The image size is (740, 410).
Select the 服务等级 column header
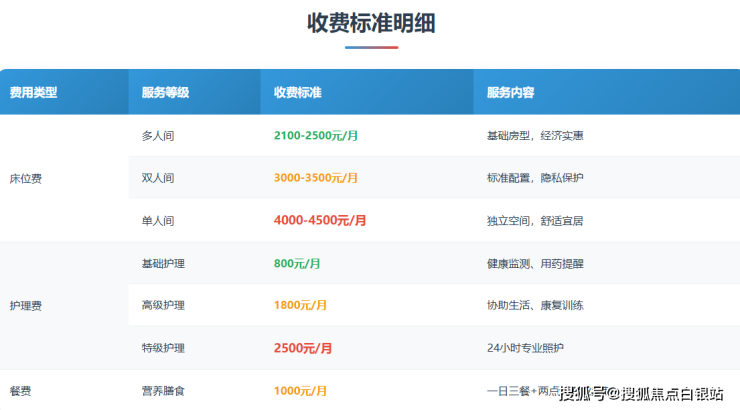[x=165, y=92]
